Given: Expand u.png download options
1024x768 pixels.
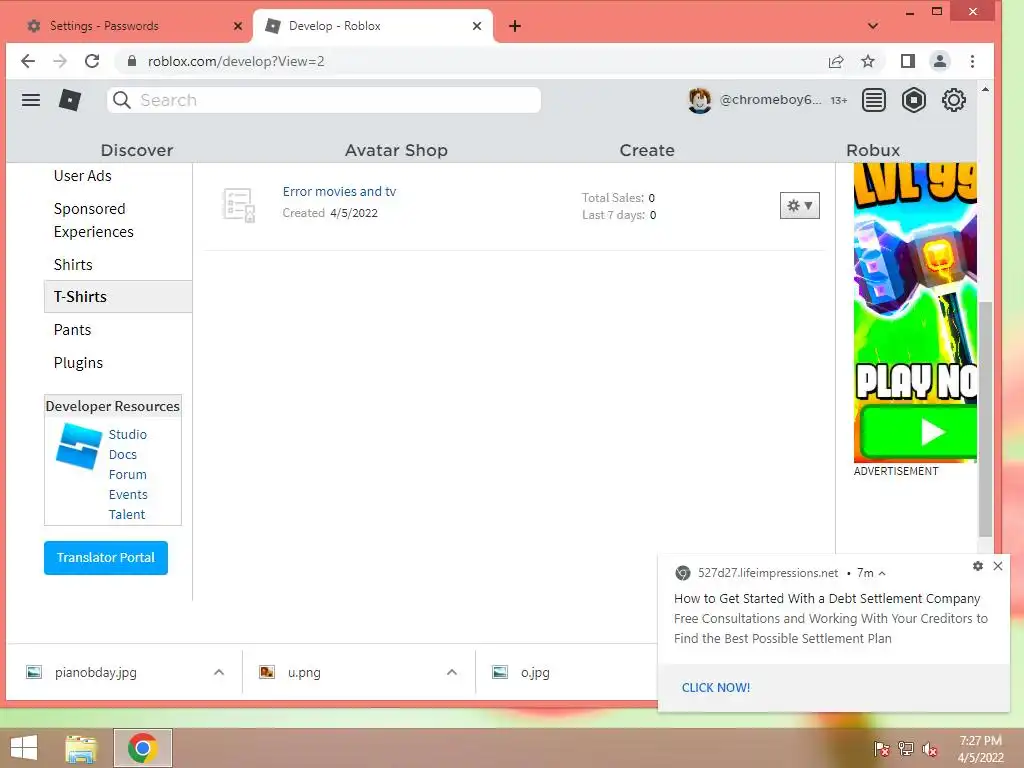Looking at the screenshot, I should point(452,672).
